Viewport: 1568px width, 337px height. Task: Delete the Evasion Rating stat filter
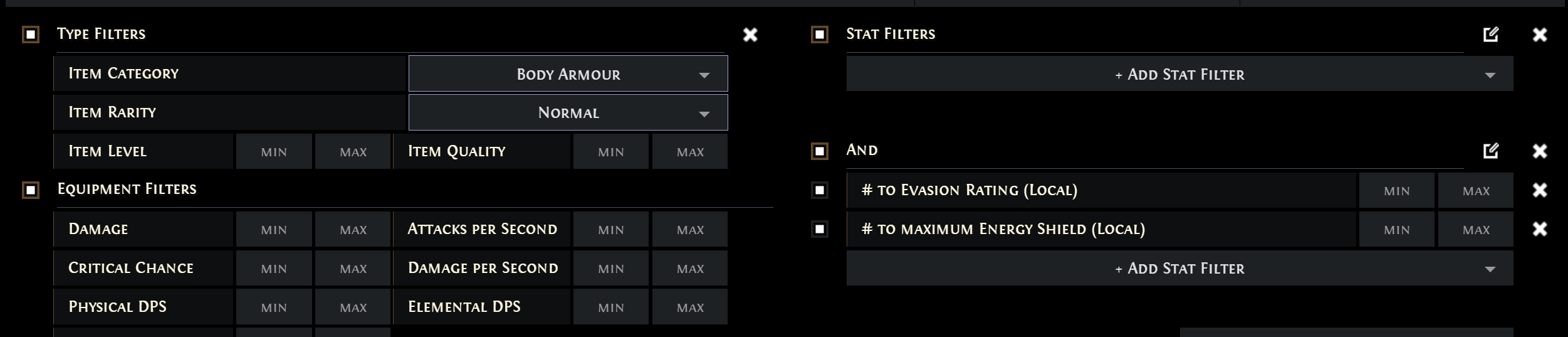coord(1540,190)
